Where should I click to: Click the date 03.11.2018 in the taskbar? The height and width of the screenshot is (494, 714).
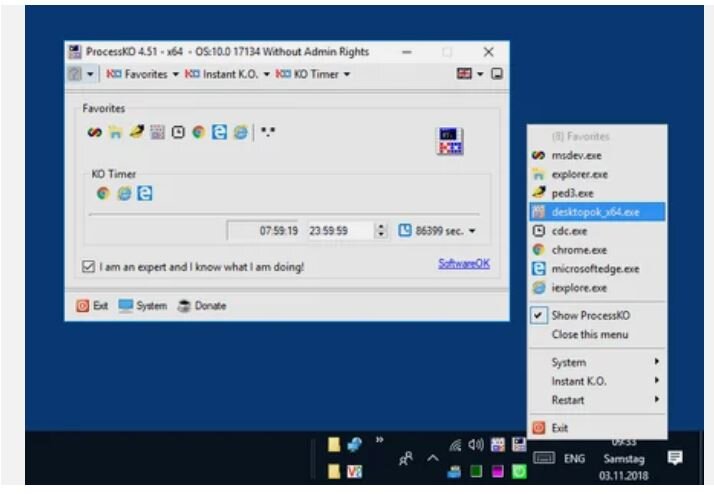pyautogui.click(x=624, y=476)
